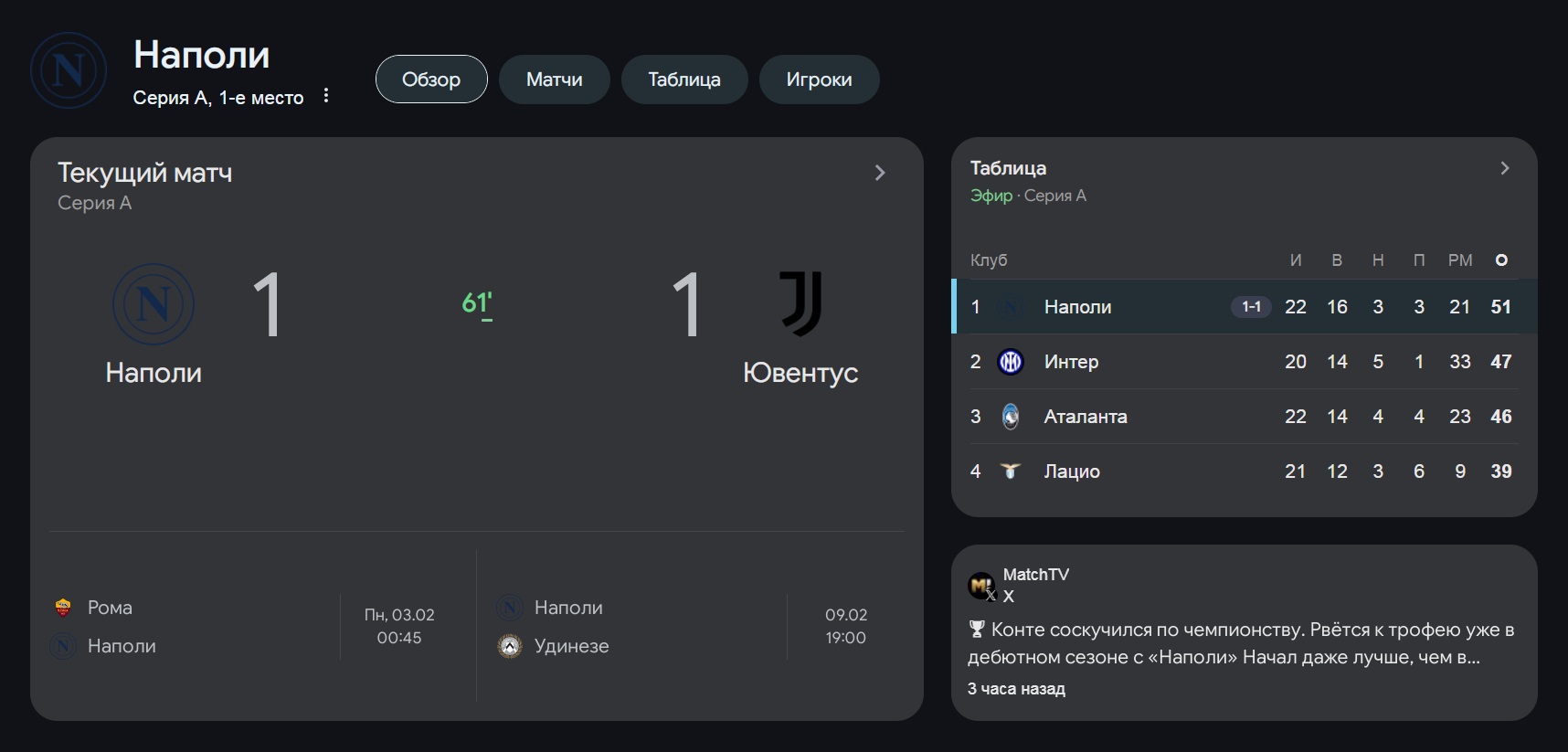Click the Удинезе team name in upcoming fixture
Screen dimensions: 1568x752
click(571, 646)
